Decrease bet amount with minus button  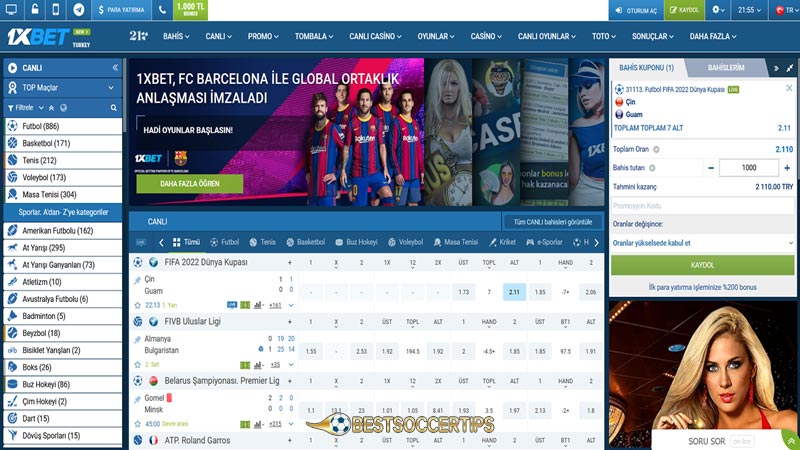coord(711,168)
